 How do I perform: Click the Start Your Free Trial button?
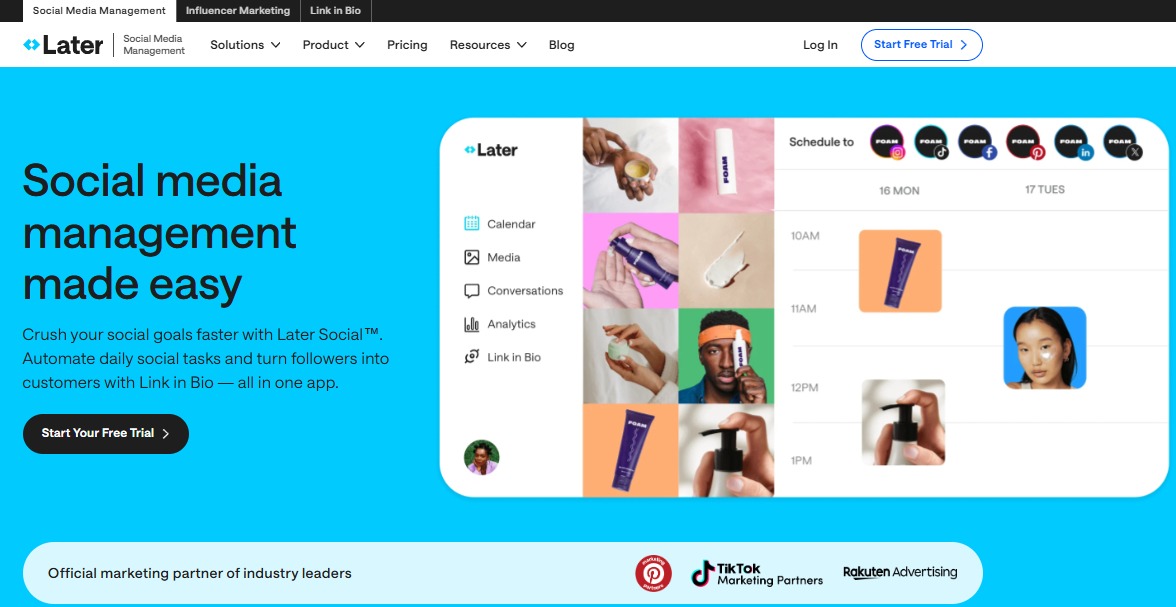[105, 434]
